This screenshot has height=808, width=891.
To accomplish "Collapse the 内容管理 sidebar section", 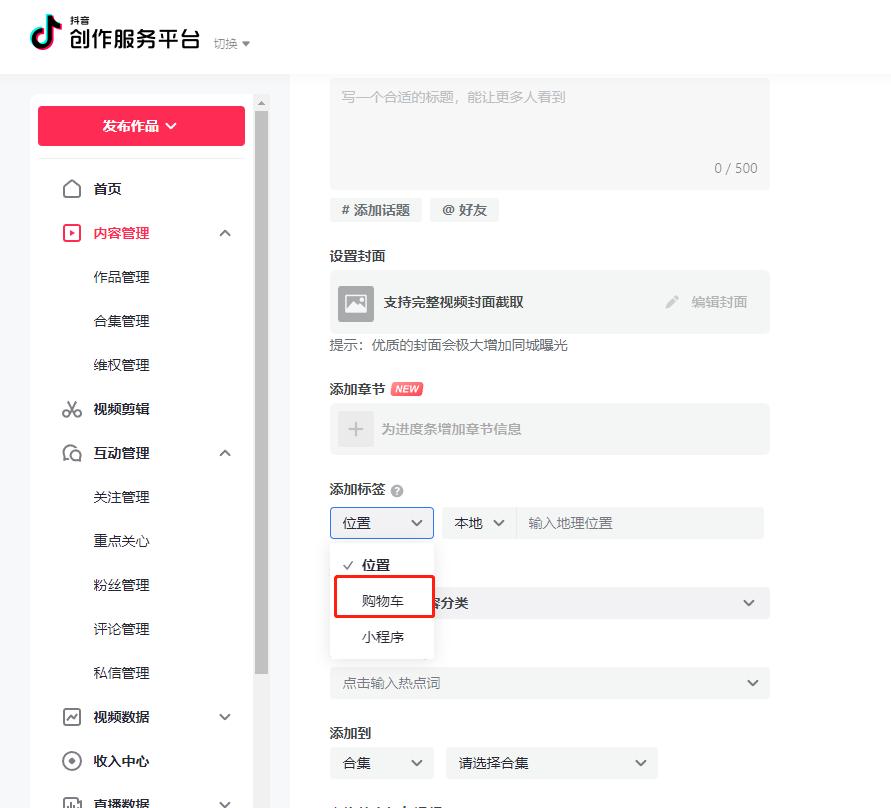I will tap(225, 233).
